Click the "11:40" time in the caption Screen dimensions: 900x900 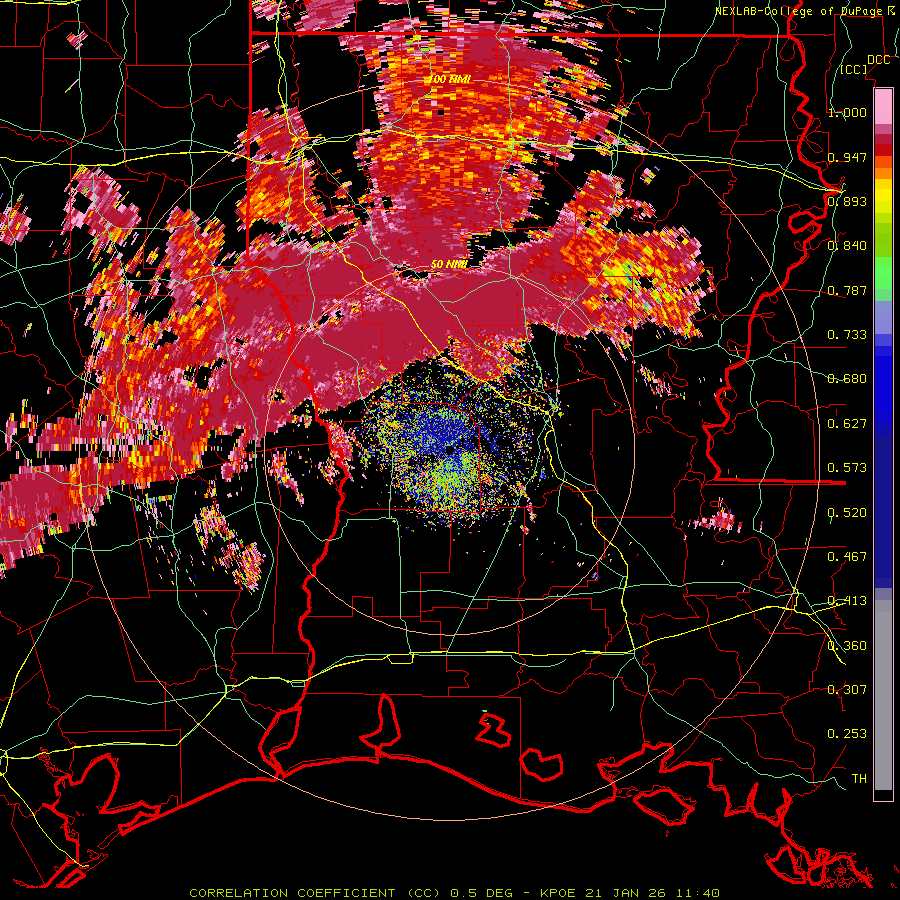tap(698, 893)
